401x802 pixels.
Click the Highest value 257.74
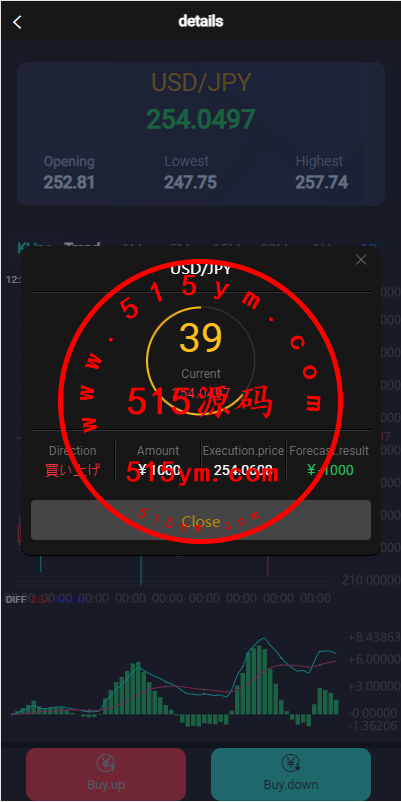pos(322,182)
